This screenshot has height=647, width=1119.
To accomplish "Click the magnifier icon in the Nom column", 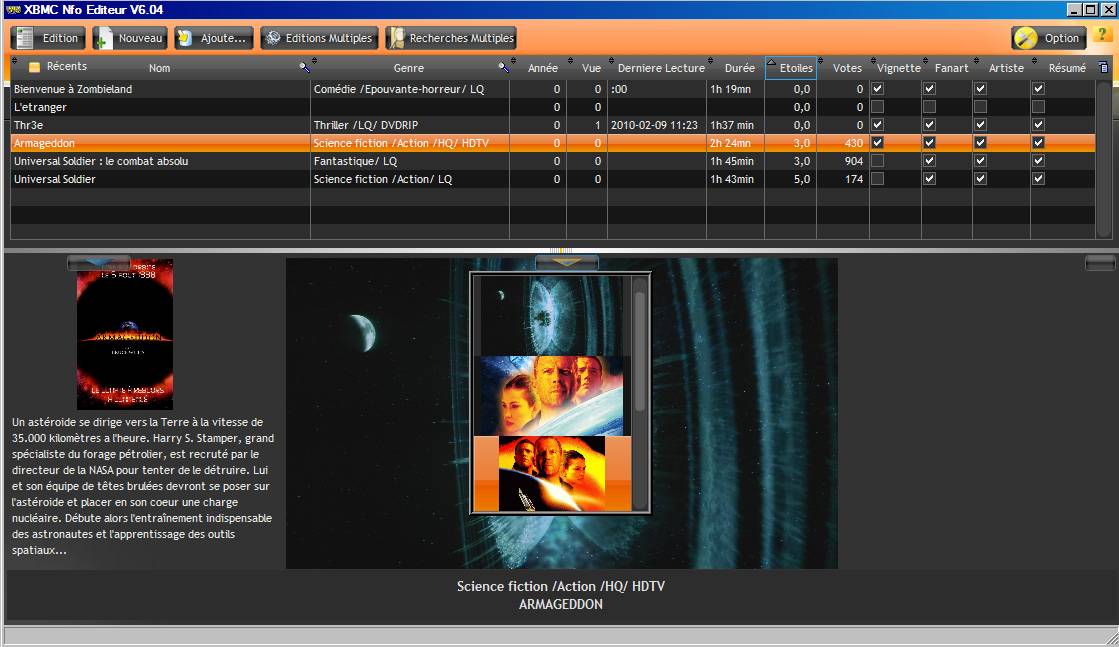I will point(304,67).
